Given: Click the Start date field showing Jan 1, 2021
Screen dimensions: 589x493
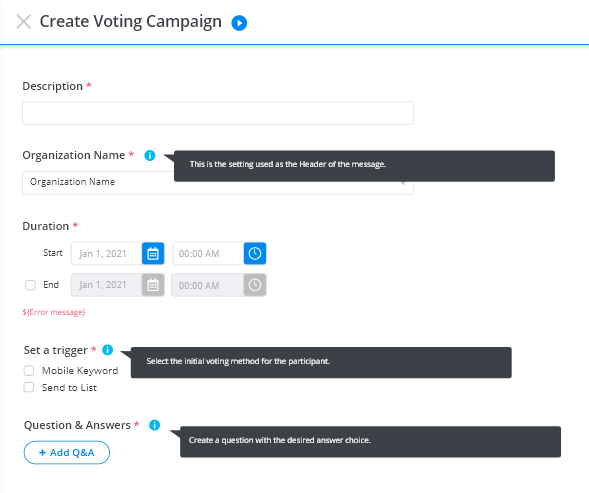Looking at the screenshot, I should 107,254.
